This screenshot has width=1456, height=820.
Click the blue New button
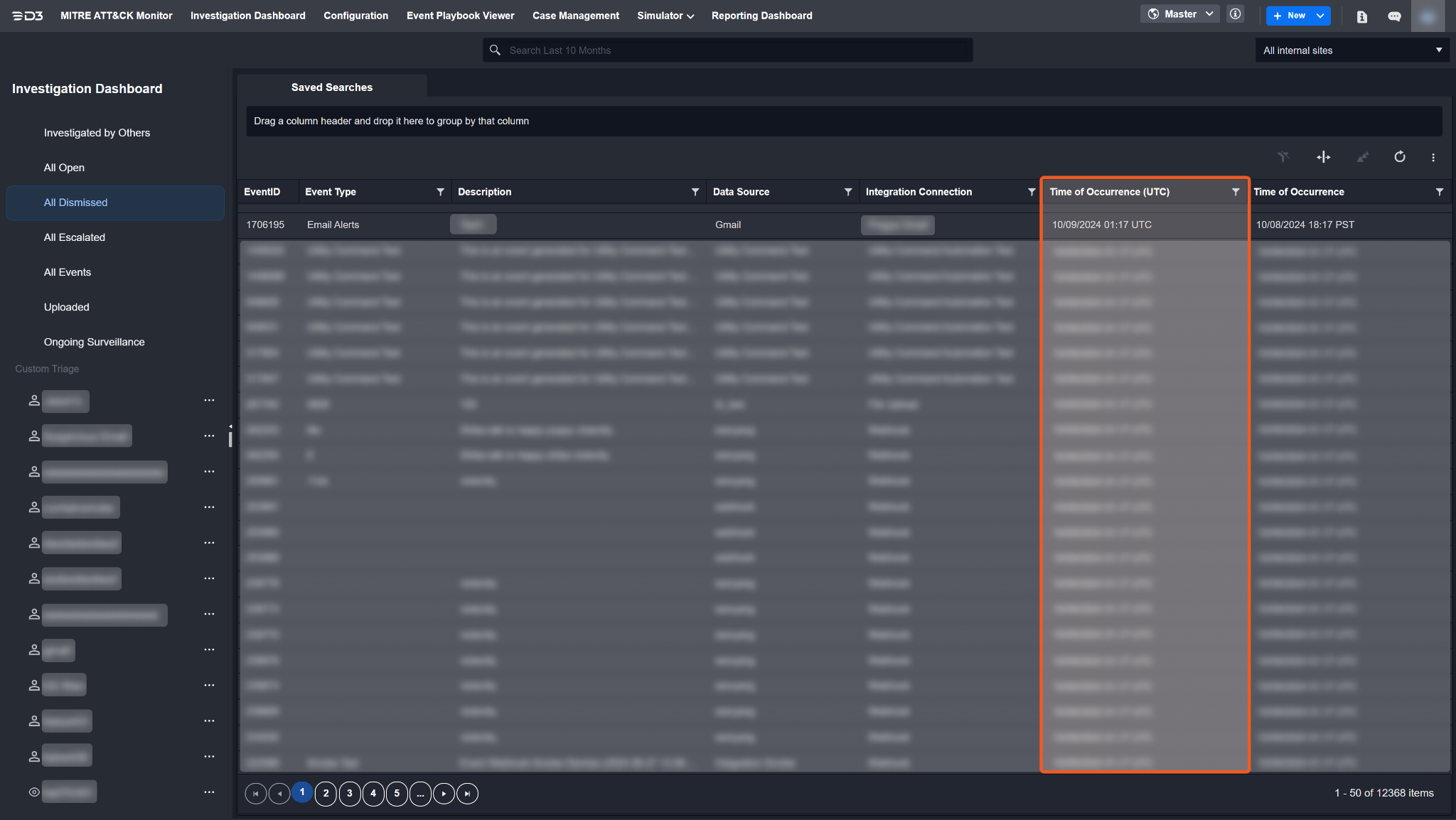pos(1290,16)
